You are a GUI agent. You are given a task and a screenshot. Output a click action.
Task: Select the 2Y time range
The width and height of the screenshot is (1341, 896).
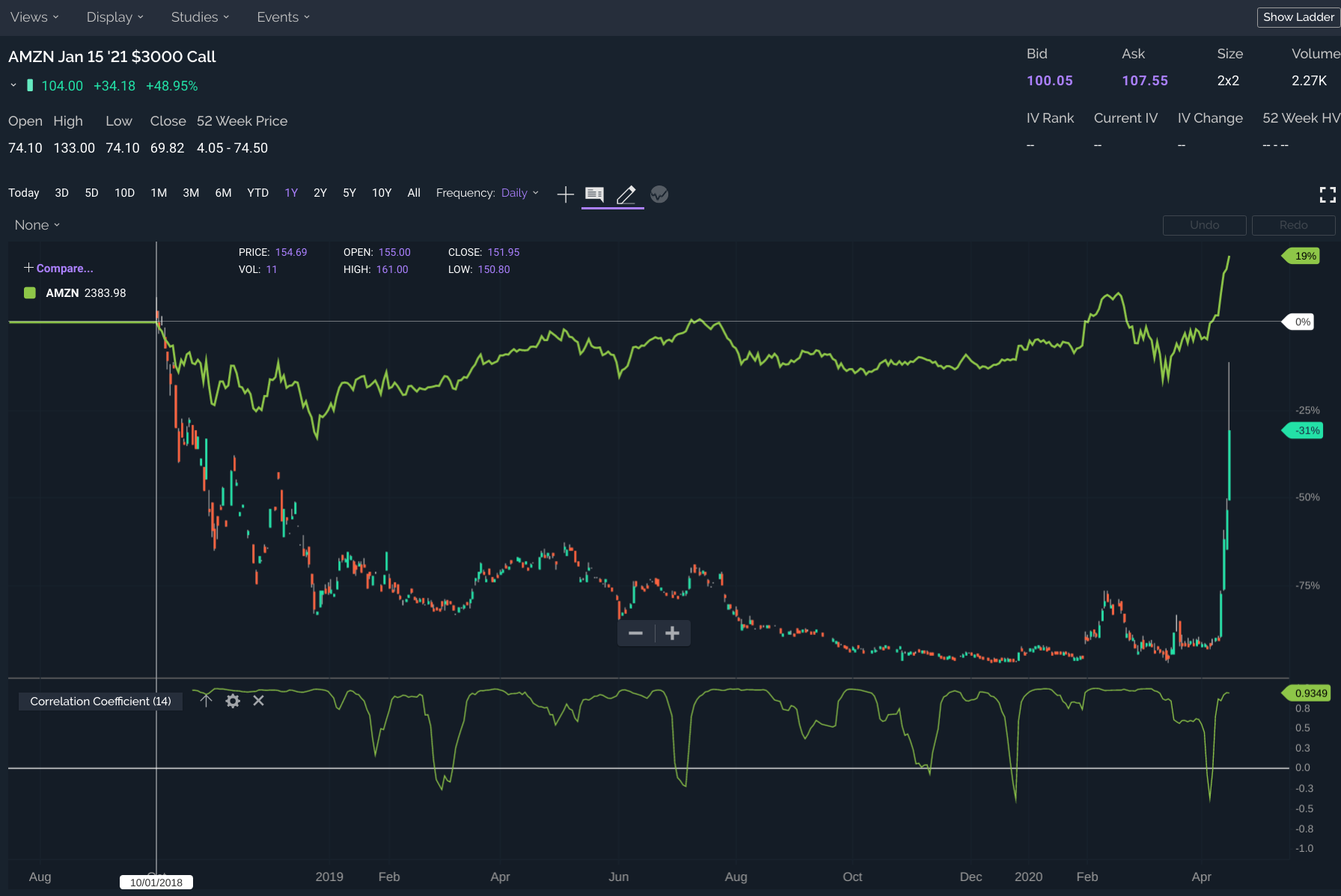point(320,193)
